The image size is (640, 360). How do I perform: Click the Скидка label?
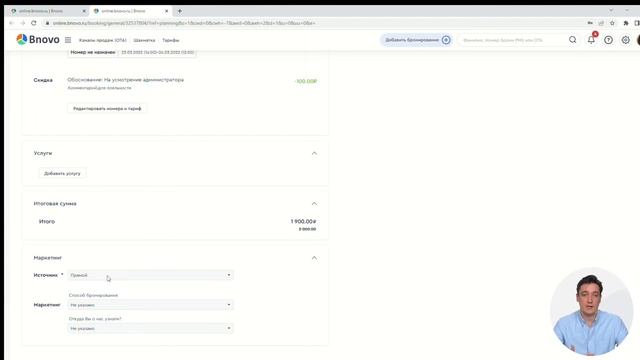[43, 80]
